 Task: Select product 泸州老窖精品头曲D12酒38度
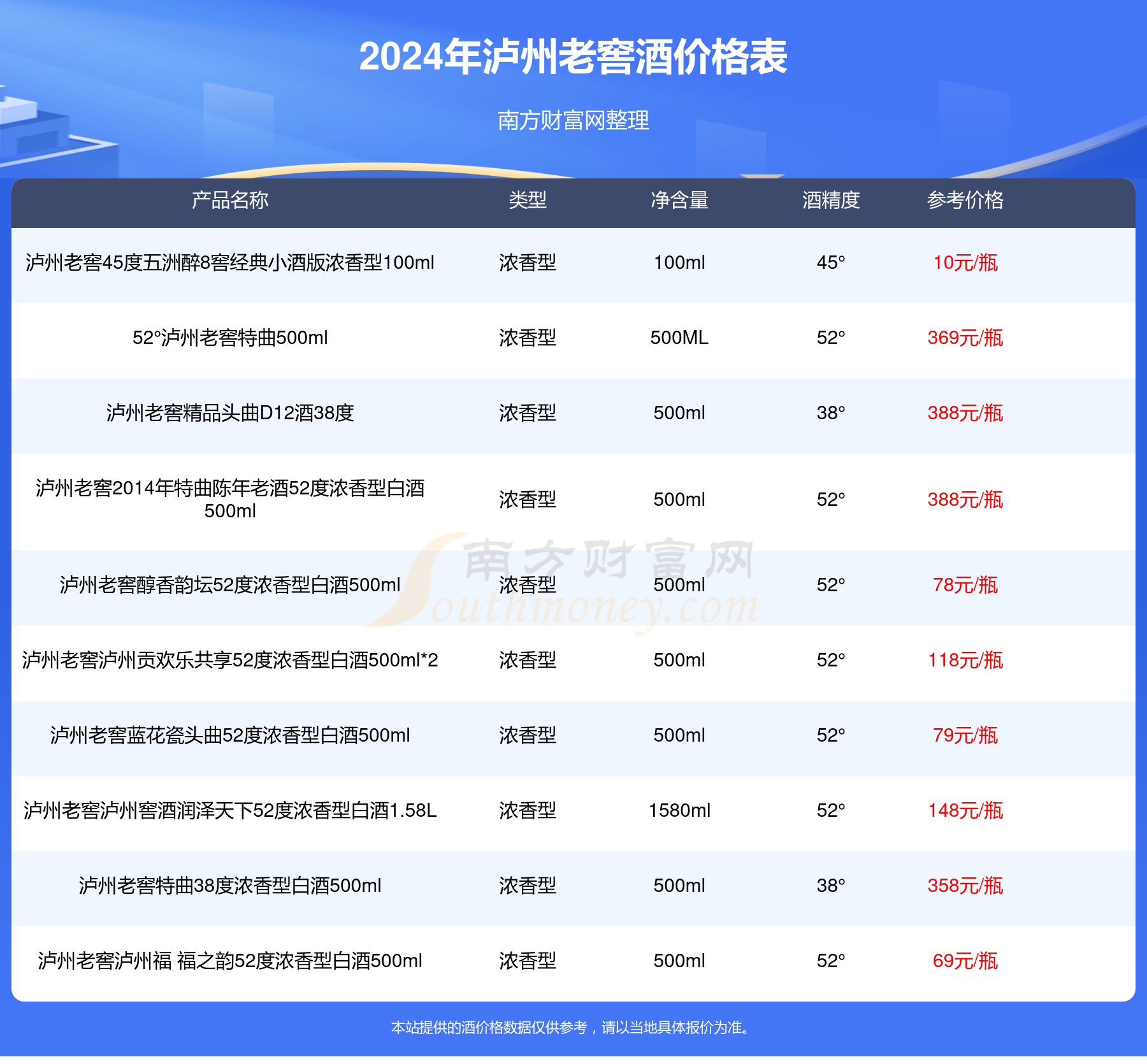[230, 413]
